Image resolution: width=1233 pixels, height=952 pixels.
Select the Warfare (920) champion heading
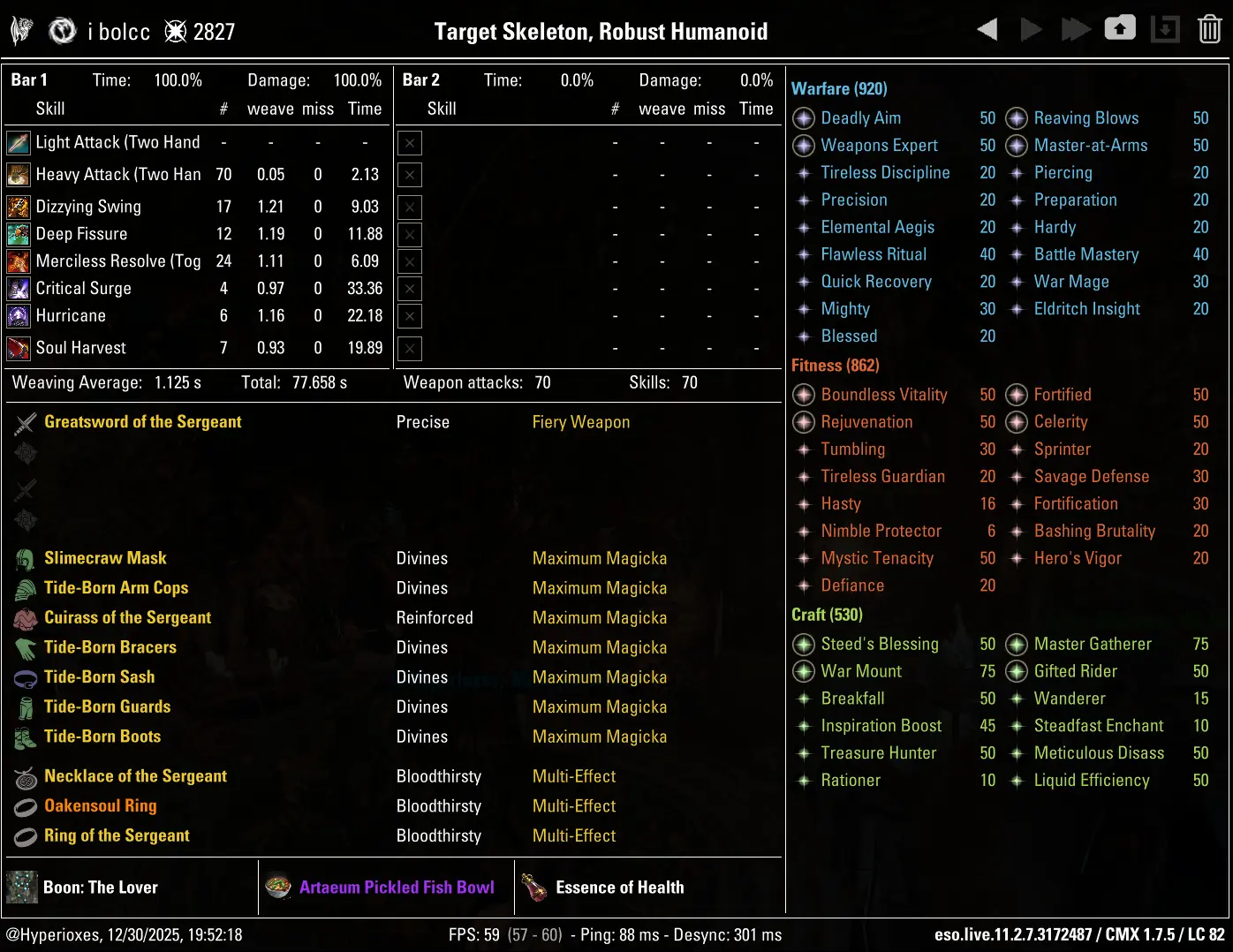[839, 88]
